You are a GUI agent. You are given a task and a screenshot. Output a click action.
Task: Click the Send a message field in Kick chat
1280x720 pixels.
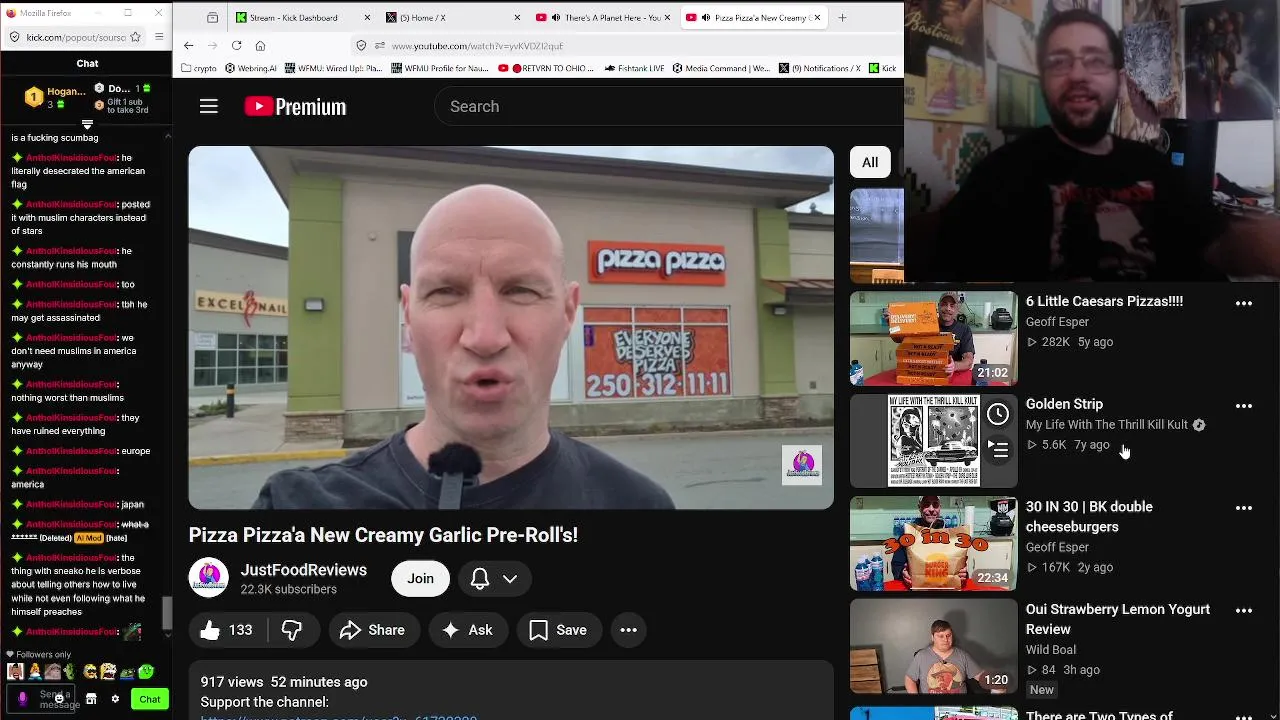tap(42, 699)
